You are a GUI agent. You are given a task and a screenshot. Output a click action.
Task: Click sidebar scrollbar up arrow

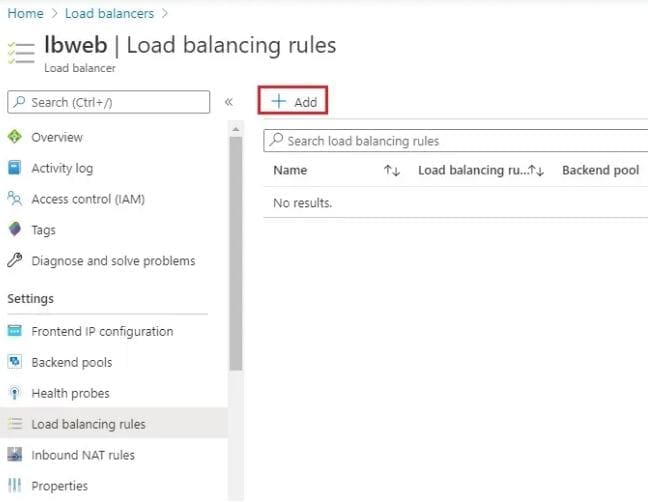point(236,129)
